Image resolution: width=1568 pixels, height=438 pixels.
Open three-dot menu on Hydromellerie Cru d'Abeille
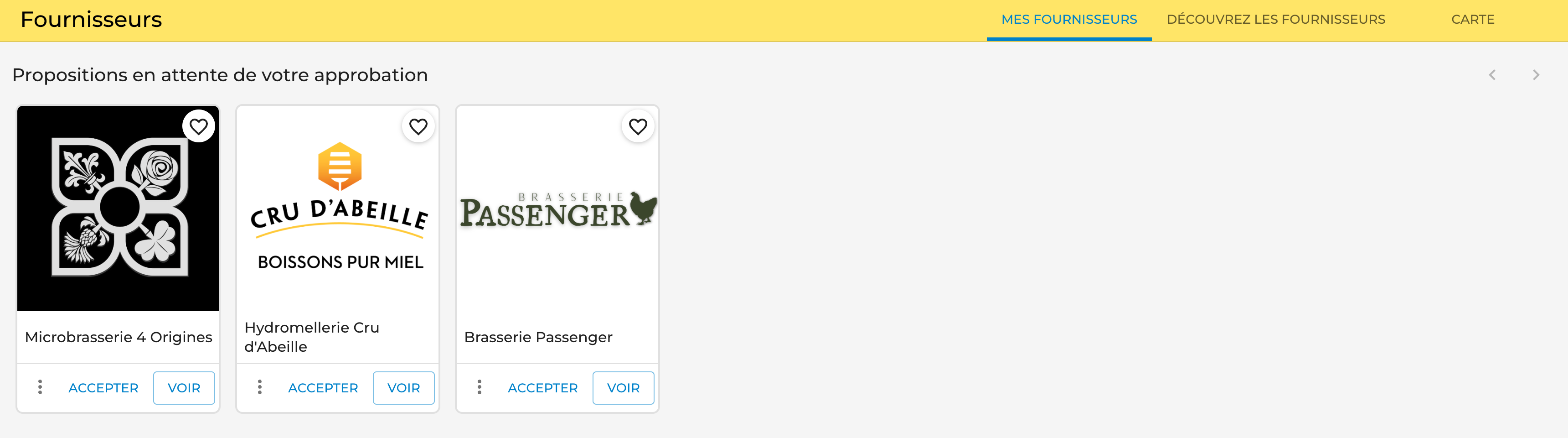point(260,387)
